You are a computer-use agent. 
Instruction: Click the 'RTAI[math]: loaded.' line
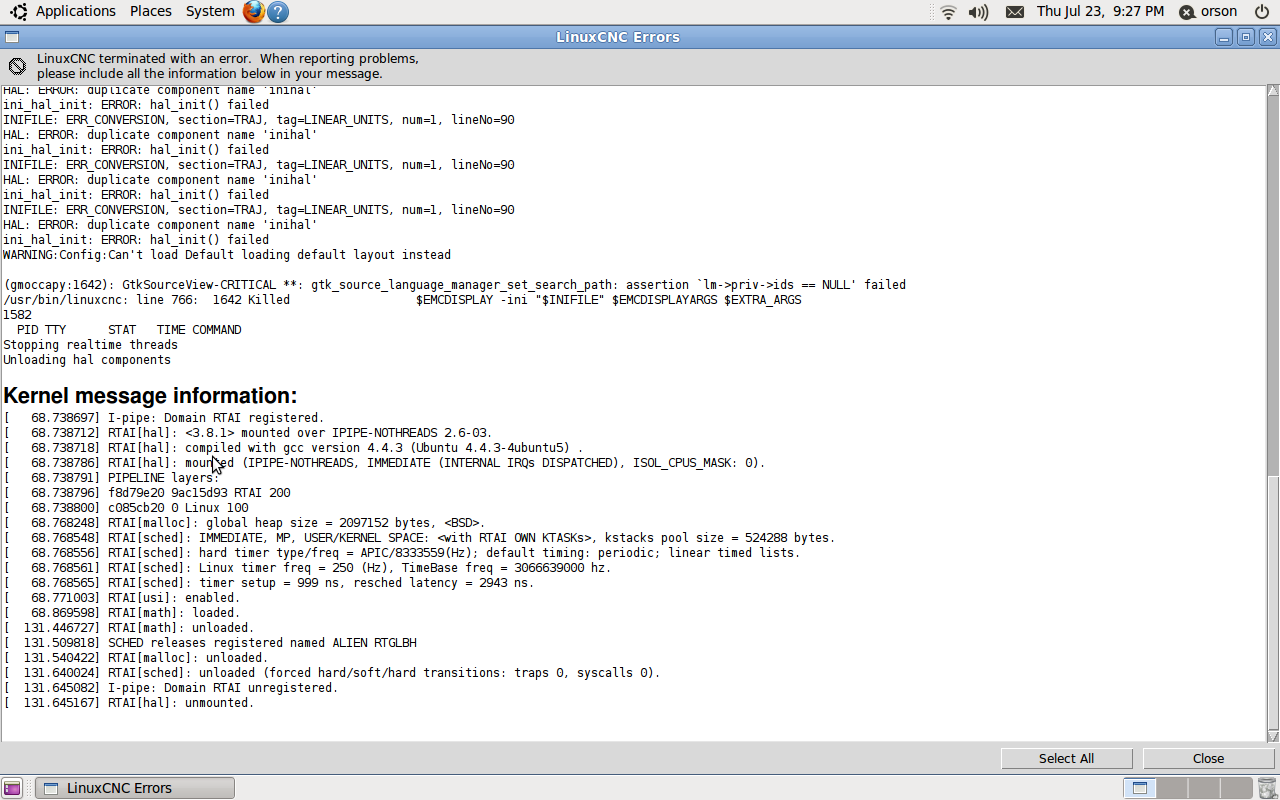[x=122, y=613]
